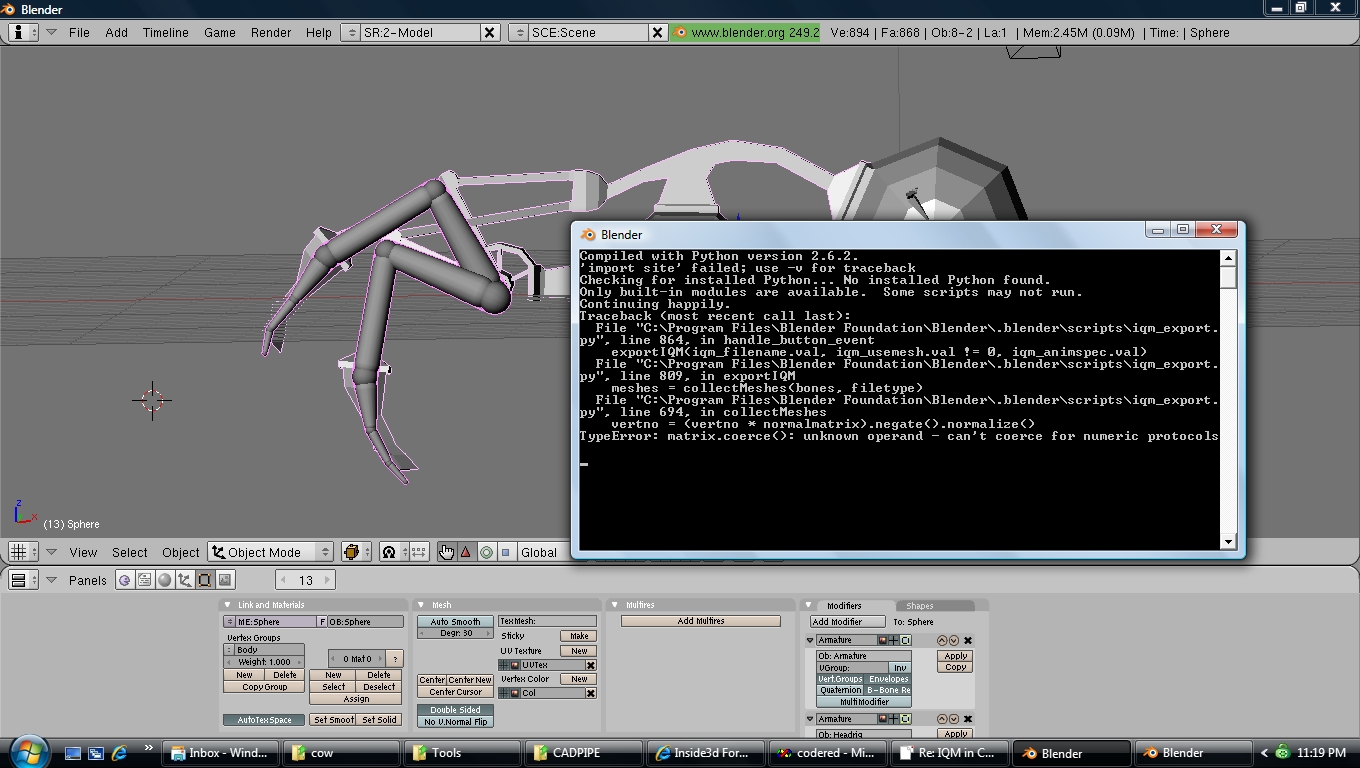Open the buttons window type selector

[x=23, y=580]
